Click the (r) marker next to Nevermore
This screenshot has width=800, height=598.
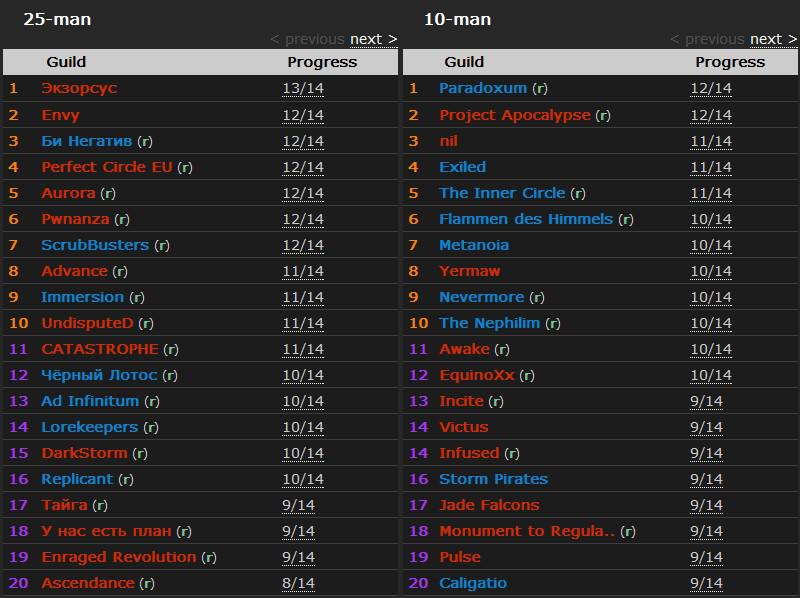click(x=536, y=297)
